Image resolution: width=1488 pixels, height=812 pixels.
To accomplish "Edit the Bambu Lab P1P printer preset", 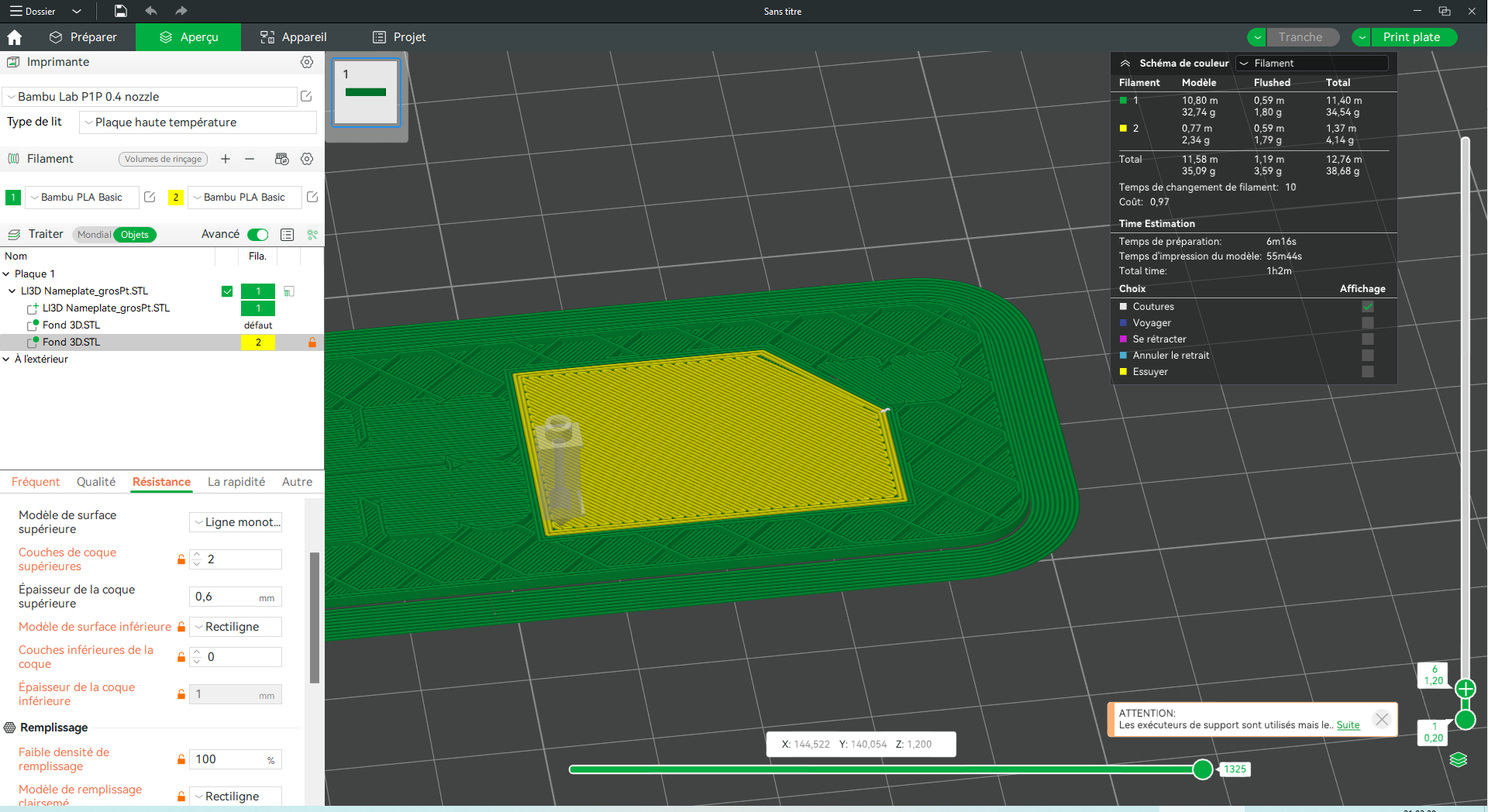I will 306,96.
